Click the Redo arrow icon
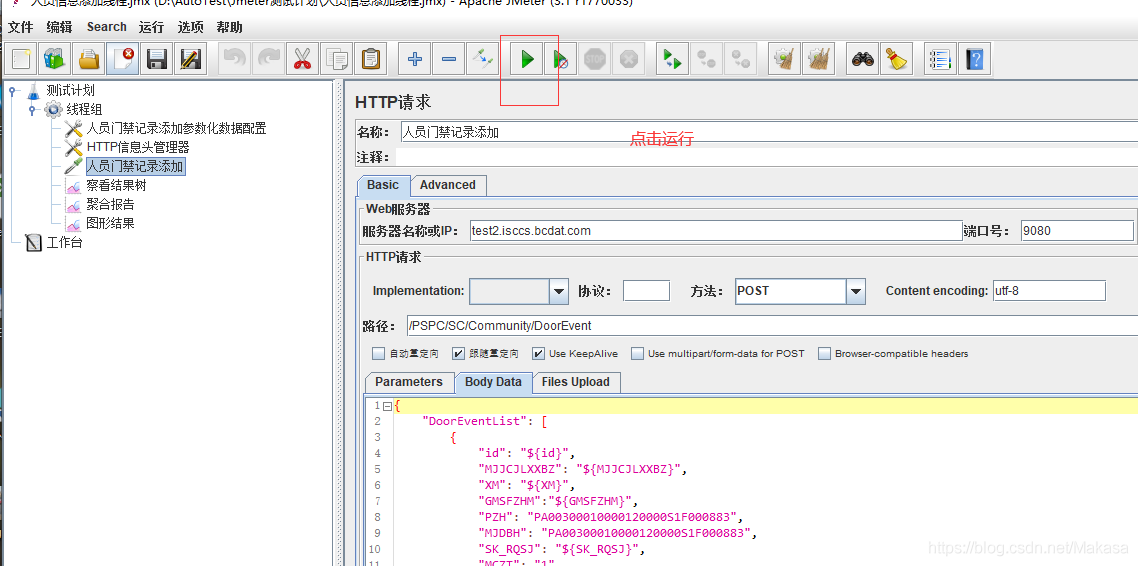 pyautogui.click(x=268, y=59)
